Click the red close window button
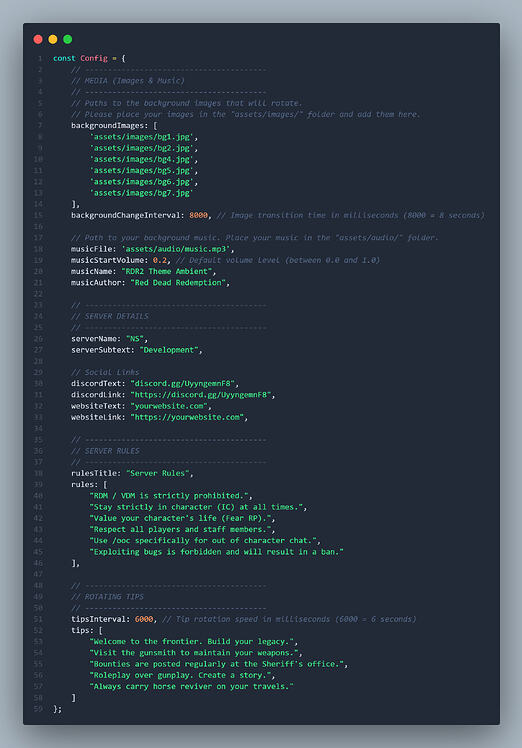 [x=38, y=39]
